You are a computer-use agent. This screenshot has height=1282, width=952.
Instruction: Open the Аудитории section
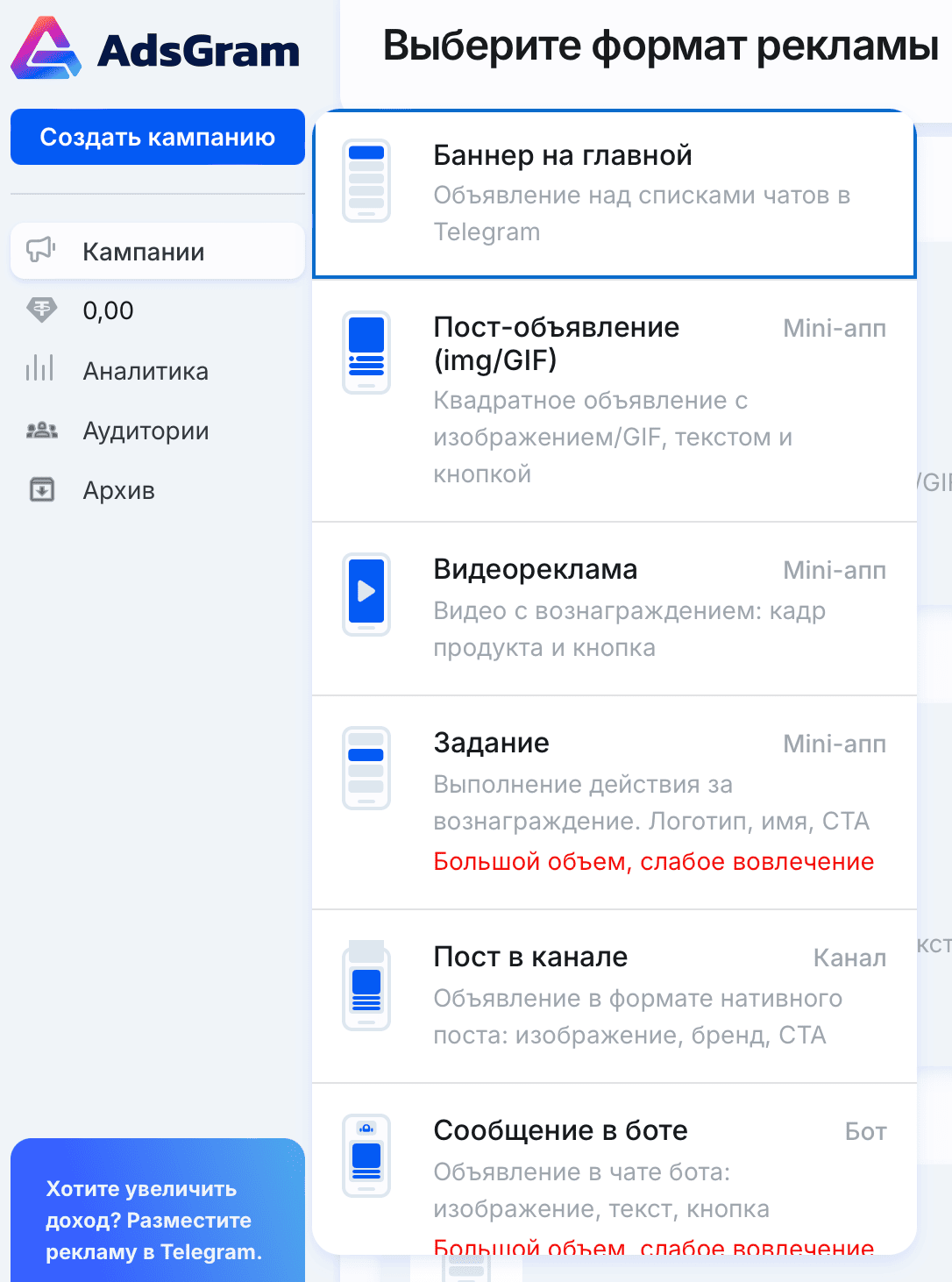(x=146, y=431)
